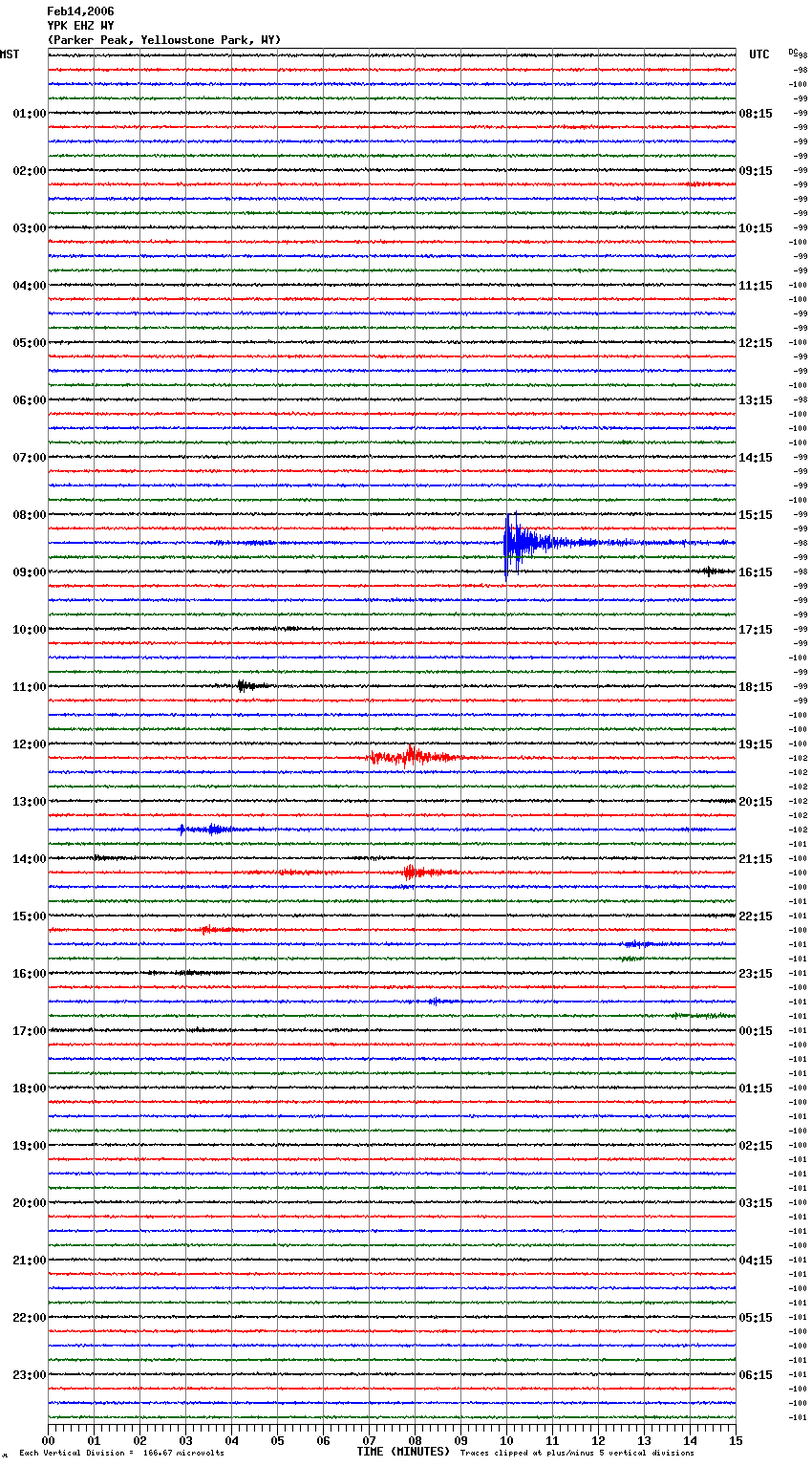Select the 16:00 MST time label
The height and width of the screenshot is (1466, 812).
click(x=30, y=974)
